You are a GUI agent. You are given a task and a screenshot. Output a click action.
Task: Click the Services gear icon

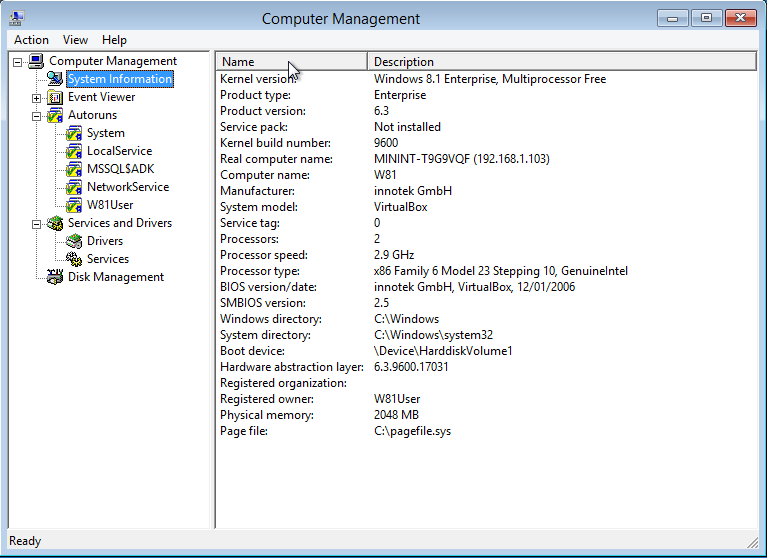click(74, 259)
